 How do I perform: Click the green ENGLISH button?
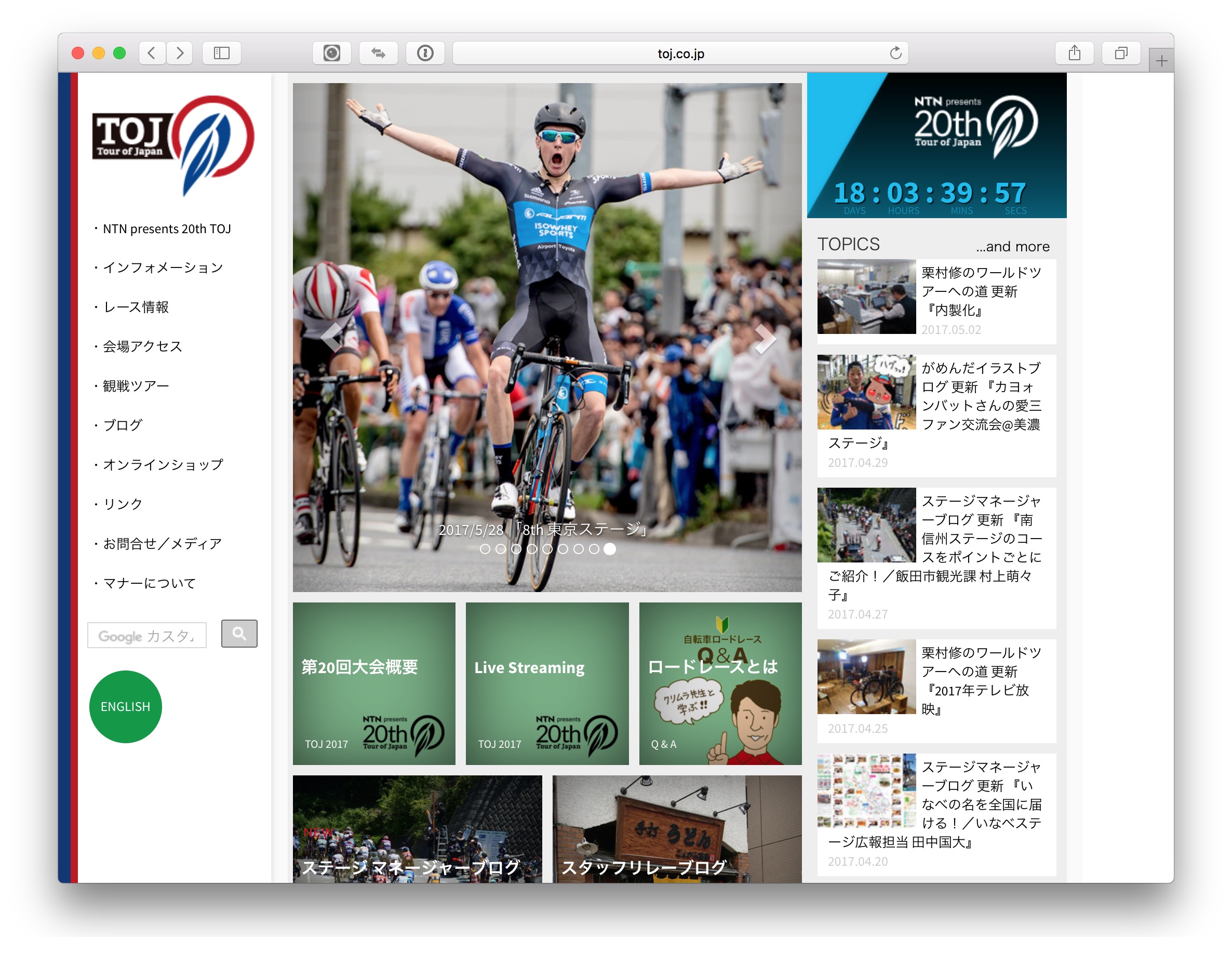point(126,707)
